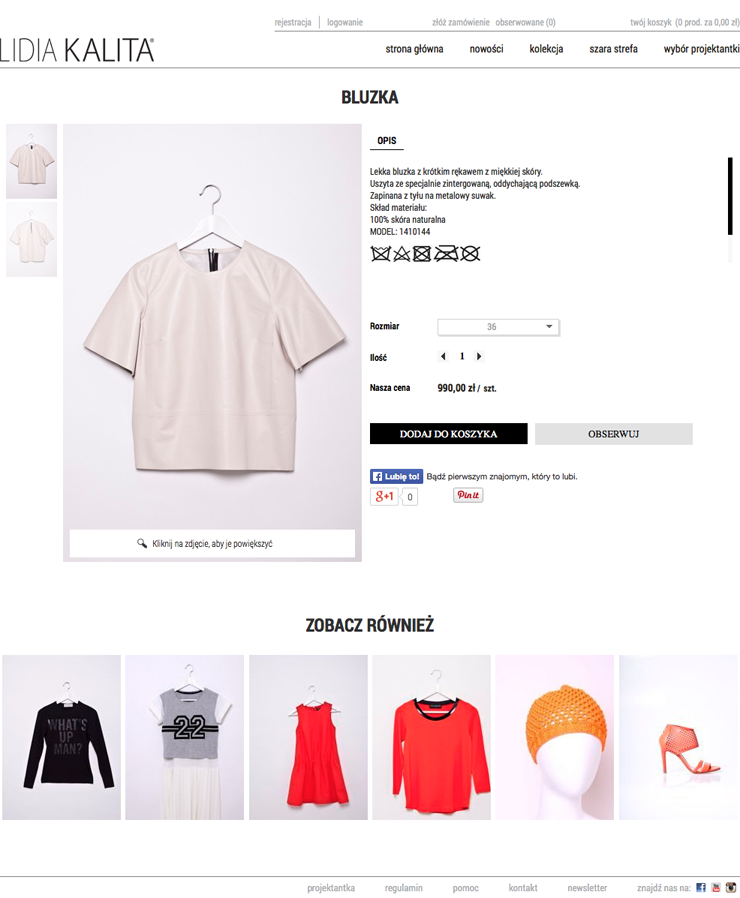Select the back-view blouse thumbnail
The height and width of the screenshot is (898, 740).
[32, 239]
